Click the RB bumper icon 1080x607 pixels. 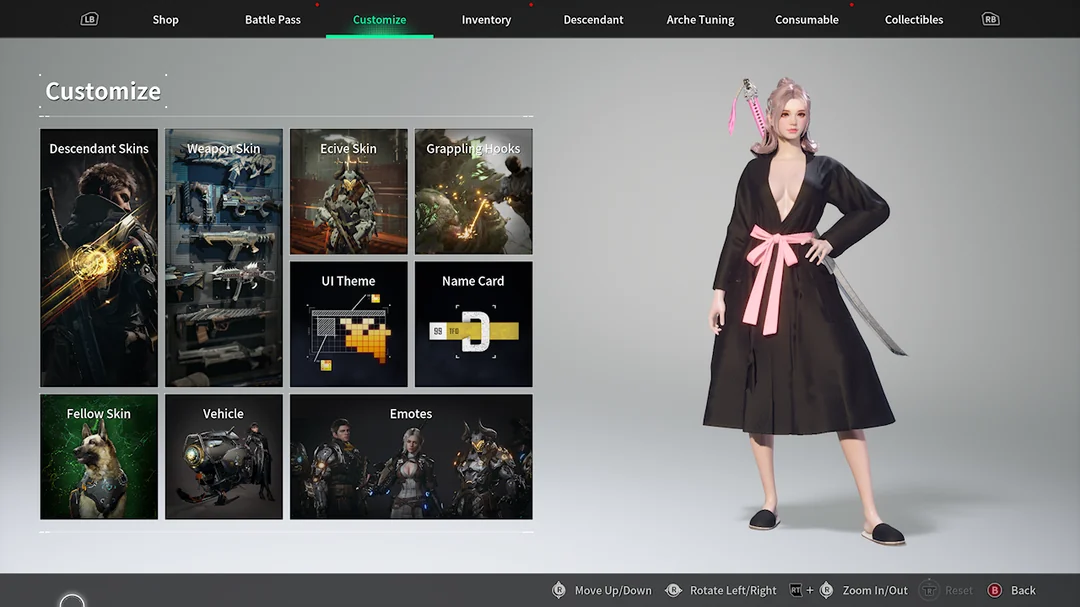click(990, 19)
